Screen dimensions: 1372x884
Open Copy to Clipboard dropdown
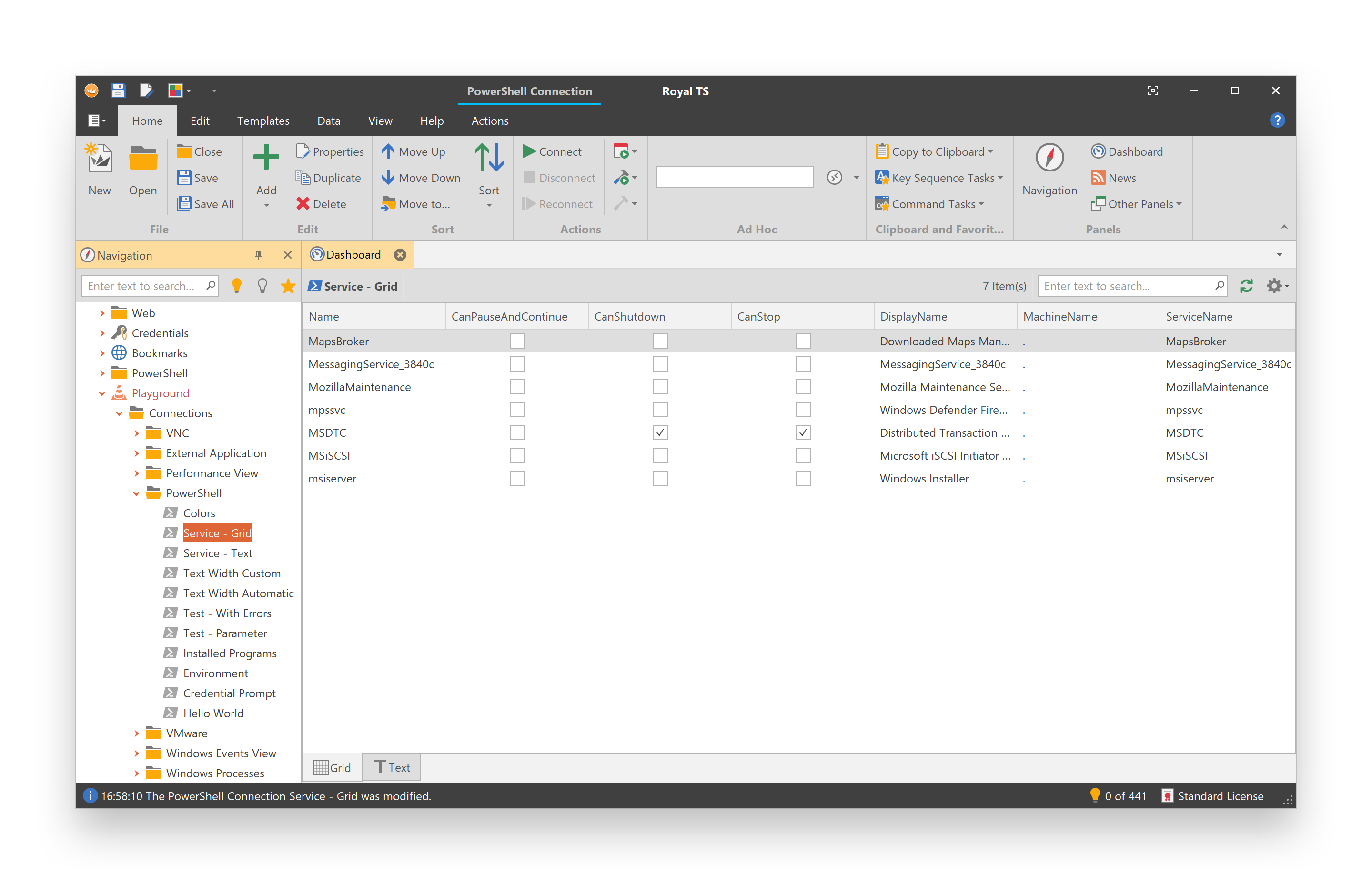[934, 151]
